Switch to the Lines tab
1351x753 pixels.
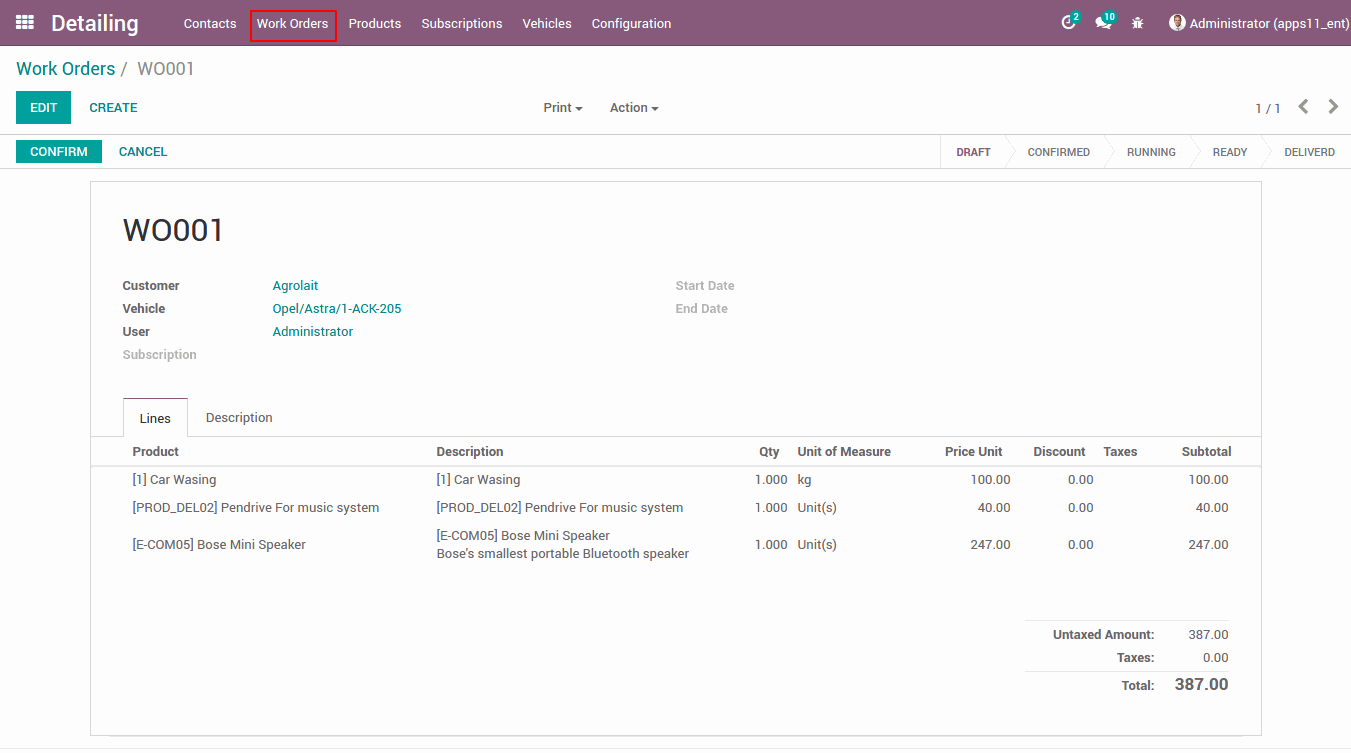click(x=155, y=418)
